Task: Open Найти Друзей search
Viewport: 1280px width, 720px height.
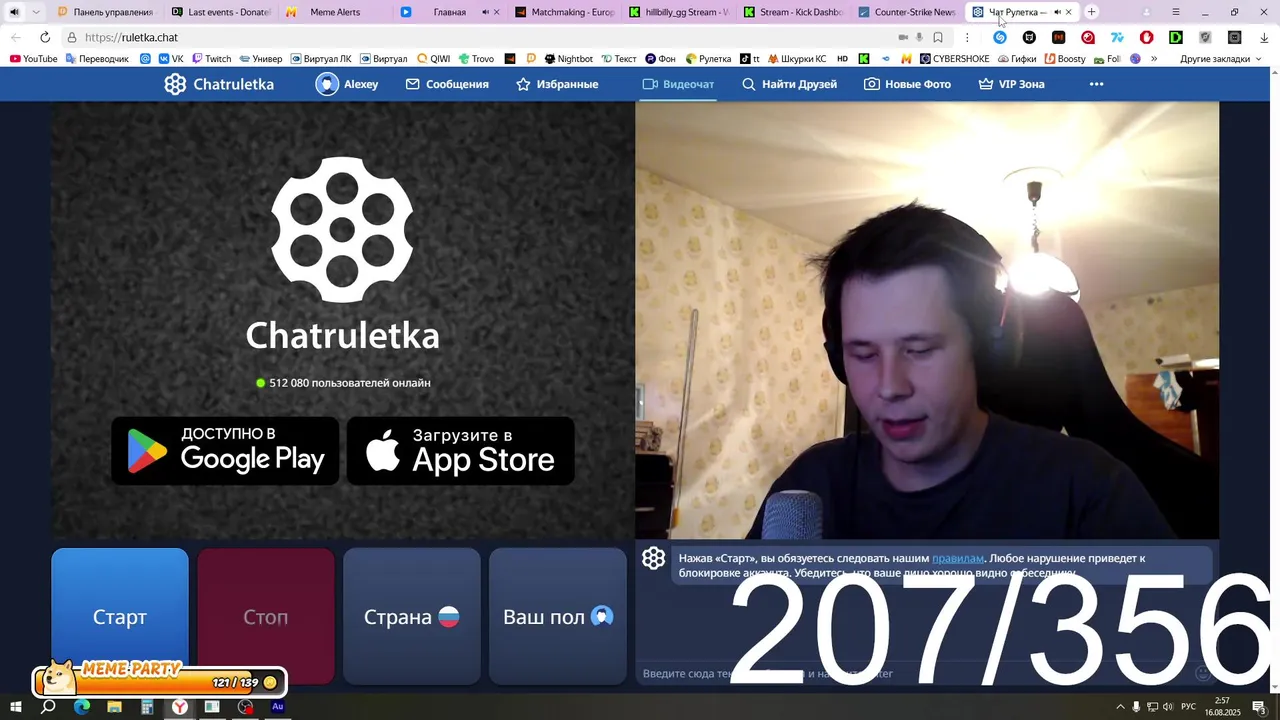Action: [789, 84]
